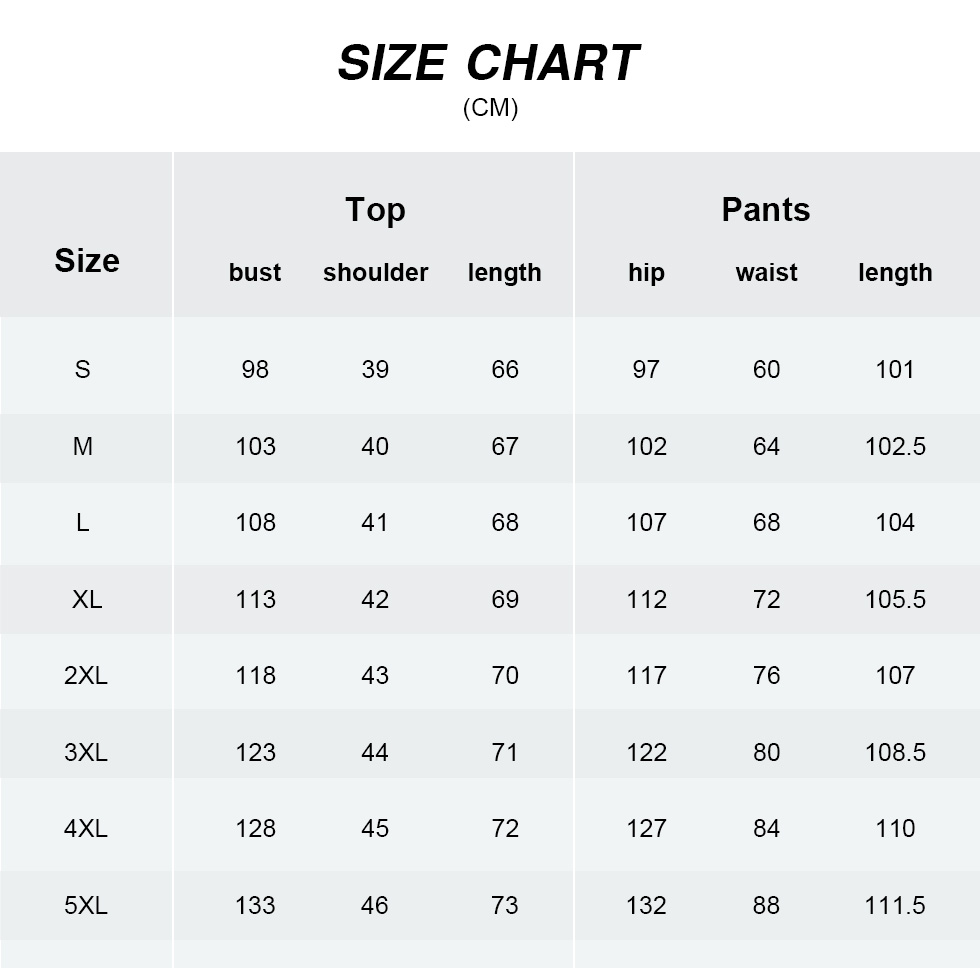The height and width of the screenshot is (968, 980).
Task: Click the hip column label
Action: pyautogui.click(x=646, y=272)
